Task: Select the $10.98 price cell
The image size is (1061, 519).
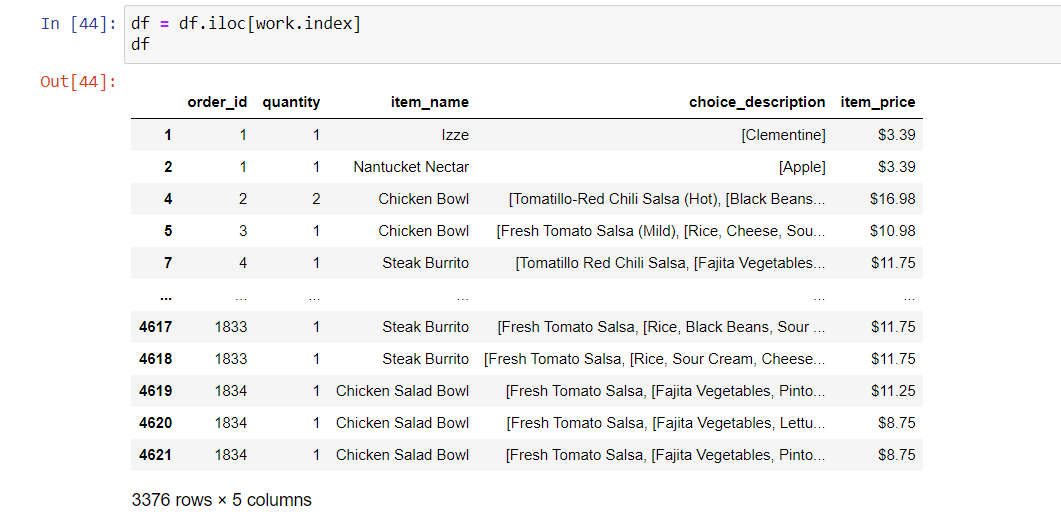Action: click(892, 231)
